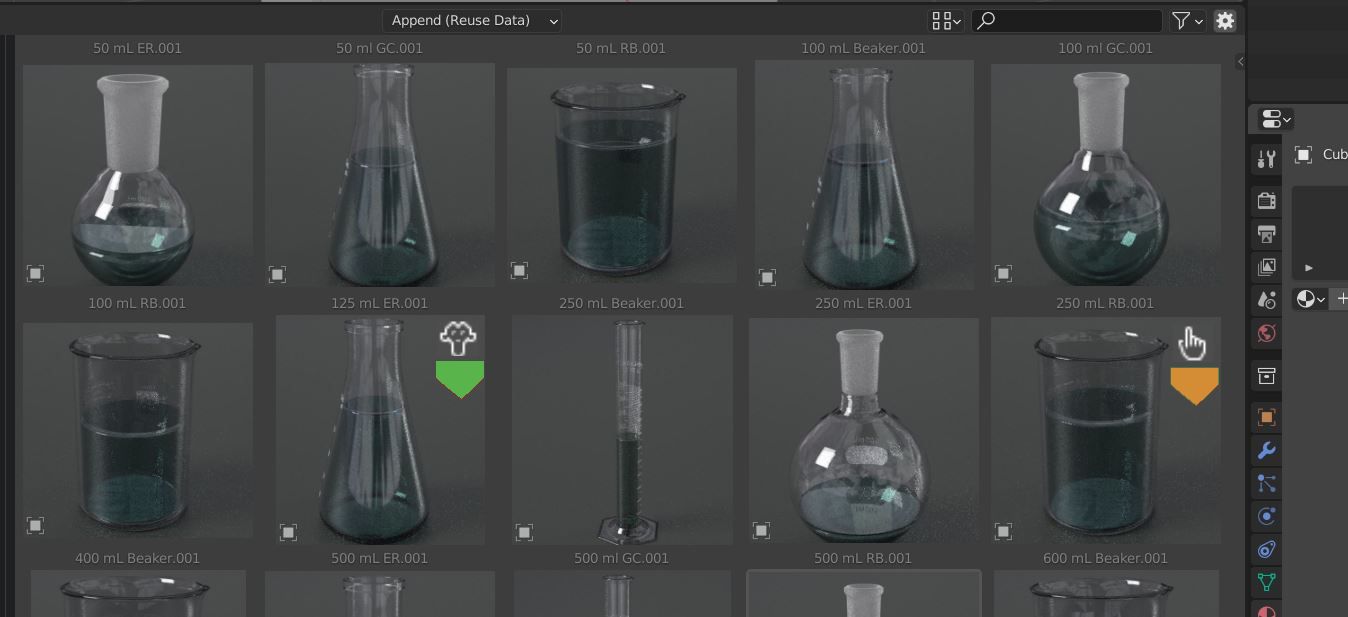Expand the disclosure triangle in the Properties panel

(x=1309, y=268)
